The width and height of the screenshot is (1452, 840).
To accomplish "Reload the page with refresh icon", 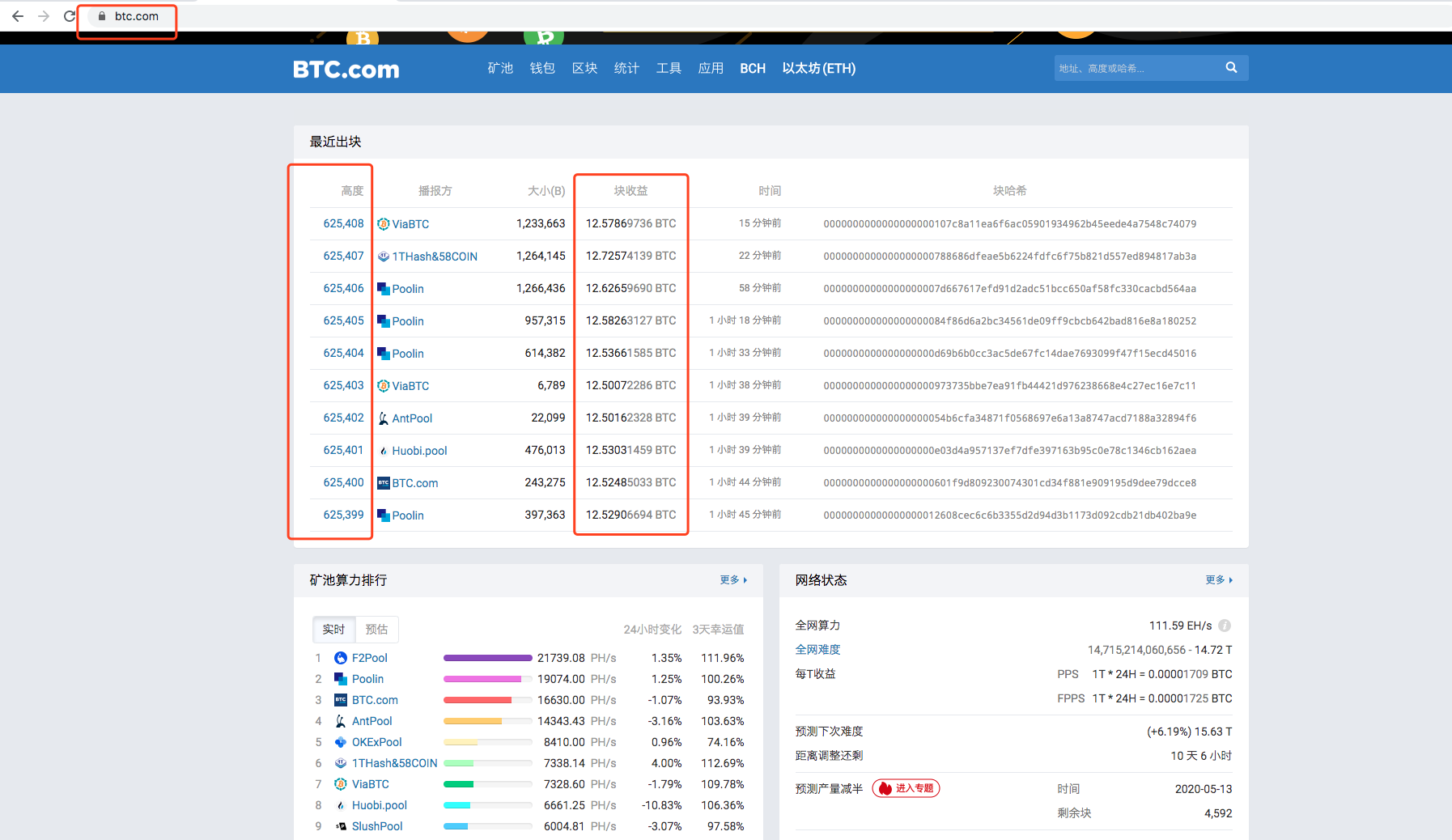I will 70,16.
